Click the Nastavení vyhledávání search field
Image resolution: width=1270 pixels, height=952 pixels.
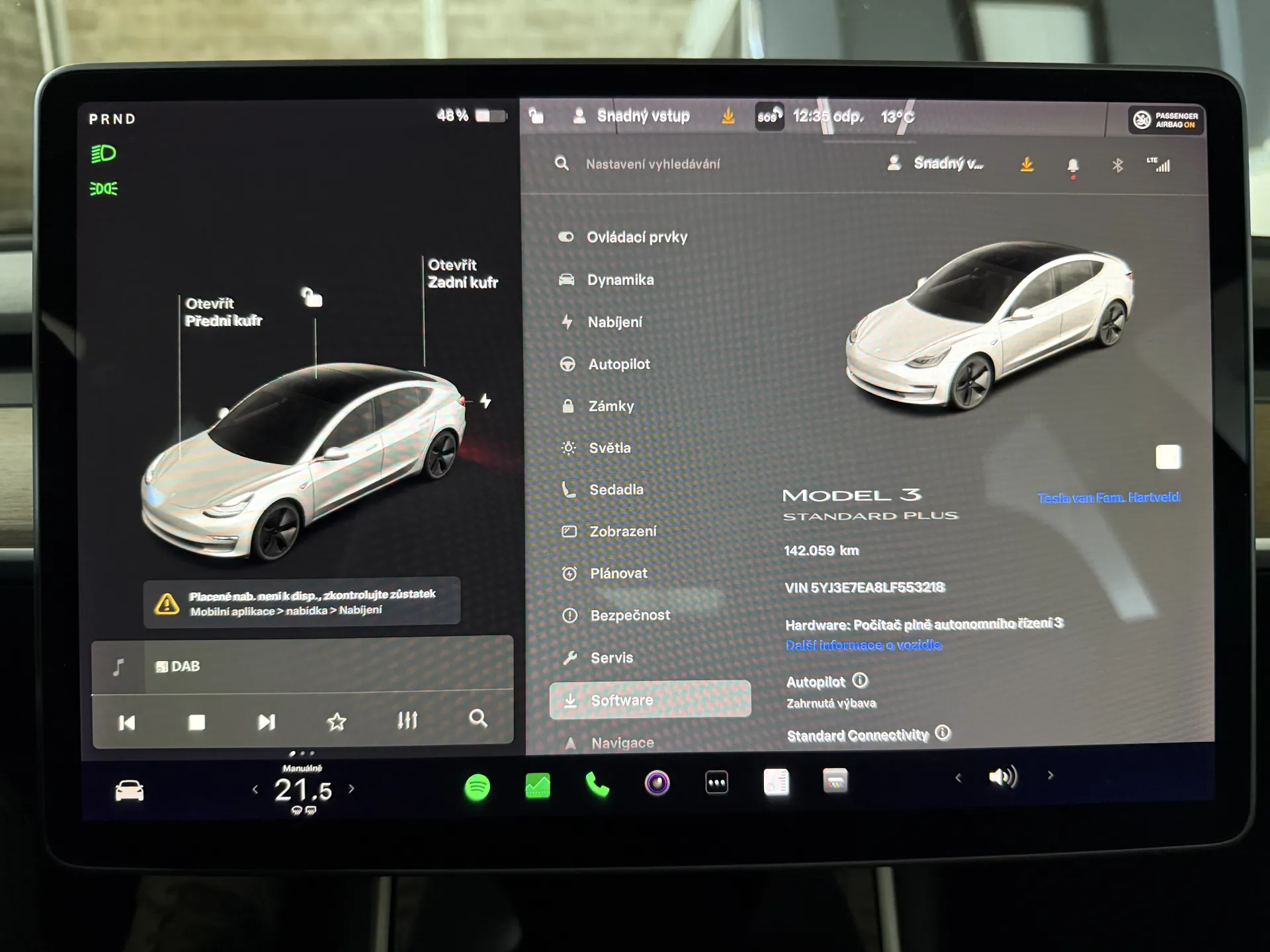tap(652, 164)
